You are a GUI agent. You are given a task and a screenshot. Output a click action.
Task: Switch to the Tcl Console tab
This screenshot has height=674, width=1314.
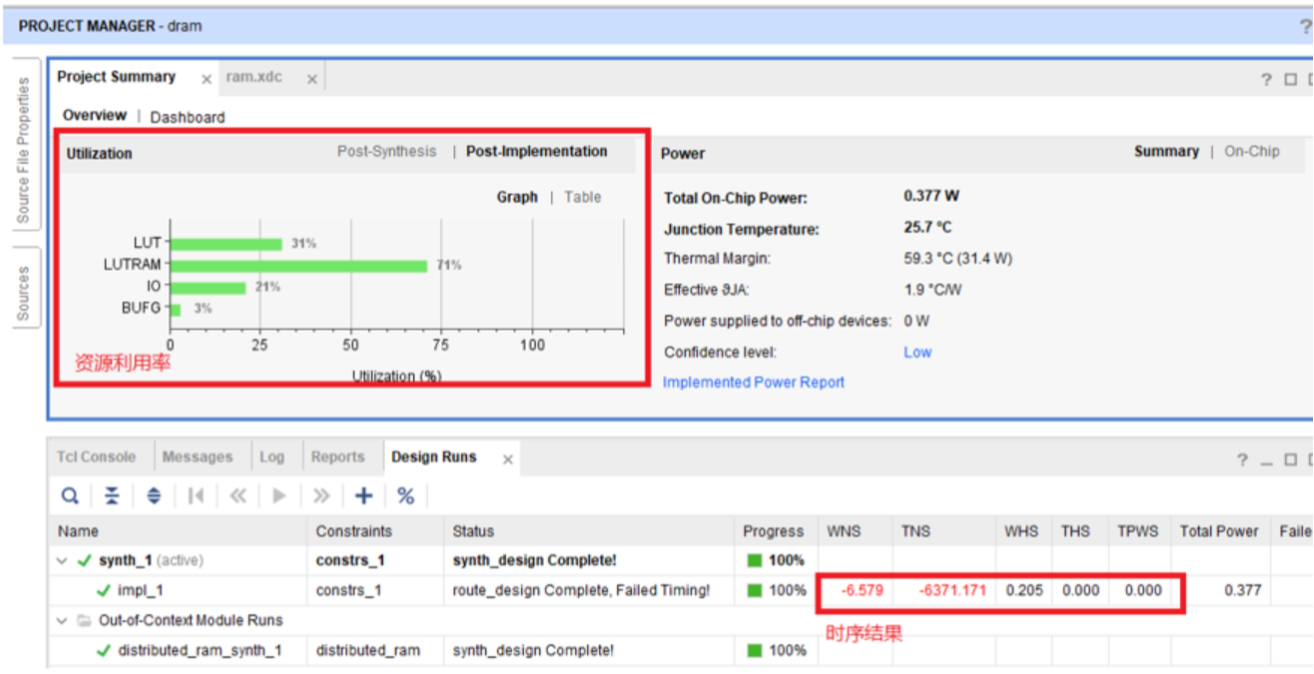pyautogui.click(x=96, y=457)
